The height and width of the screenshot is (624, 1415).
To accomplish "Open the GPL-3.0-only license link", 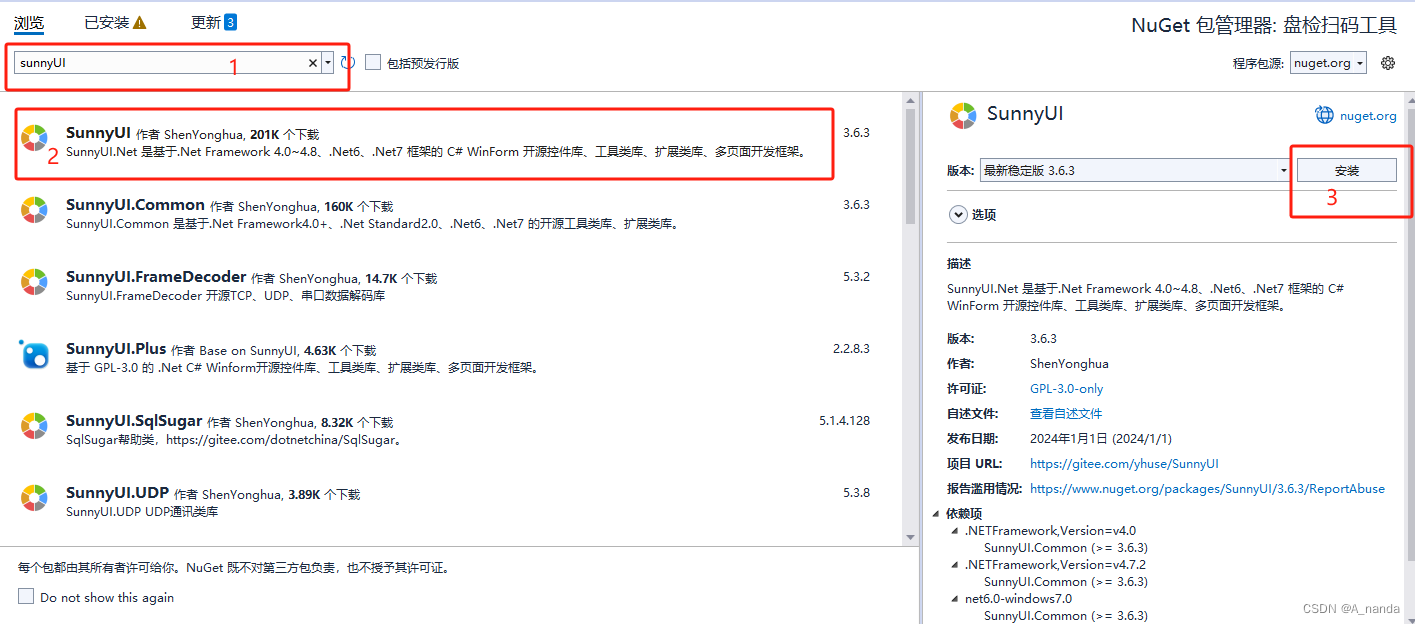I will click(x=1066, y=388).
